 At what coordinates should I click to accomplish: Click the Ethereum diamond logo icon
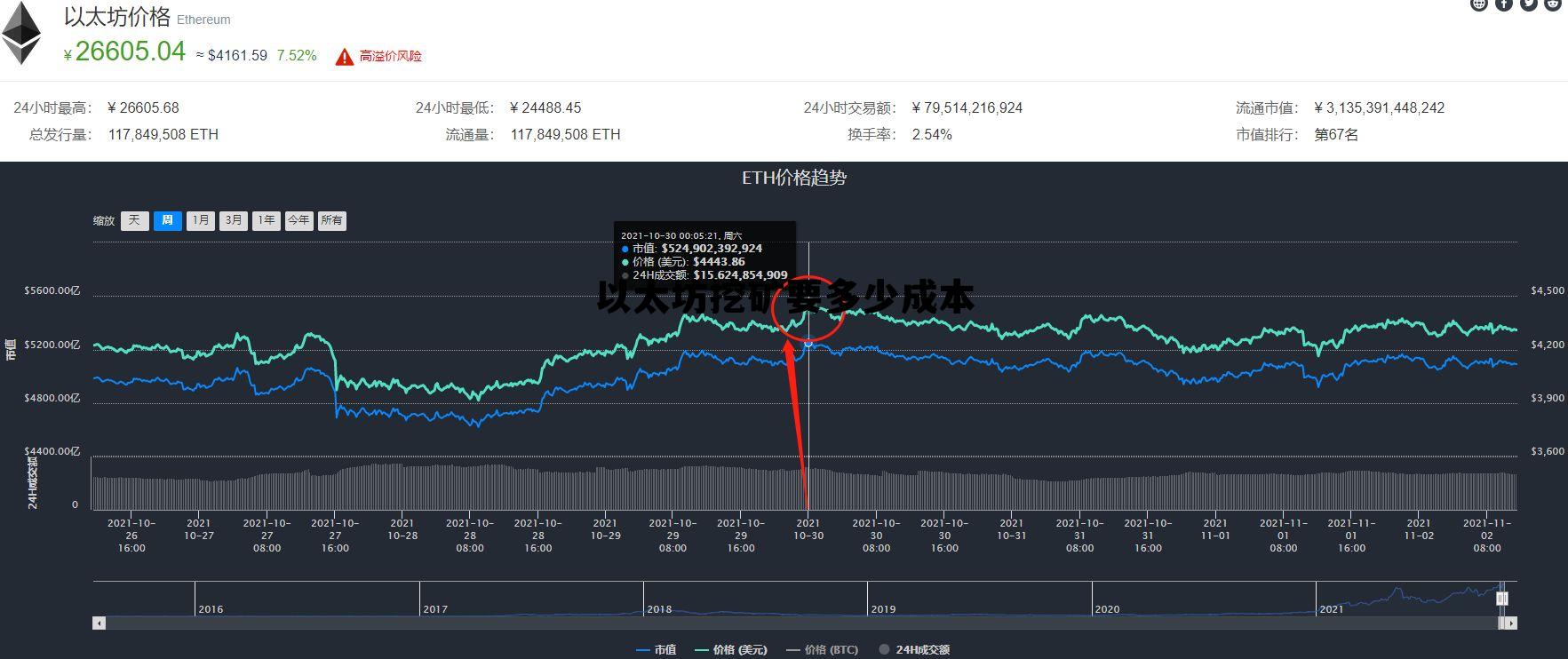pos(21,34)
